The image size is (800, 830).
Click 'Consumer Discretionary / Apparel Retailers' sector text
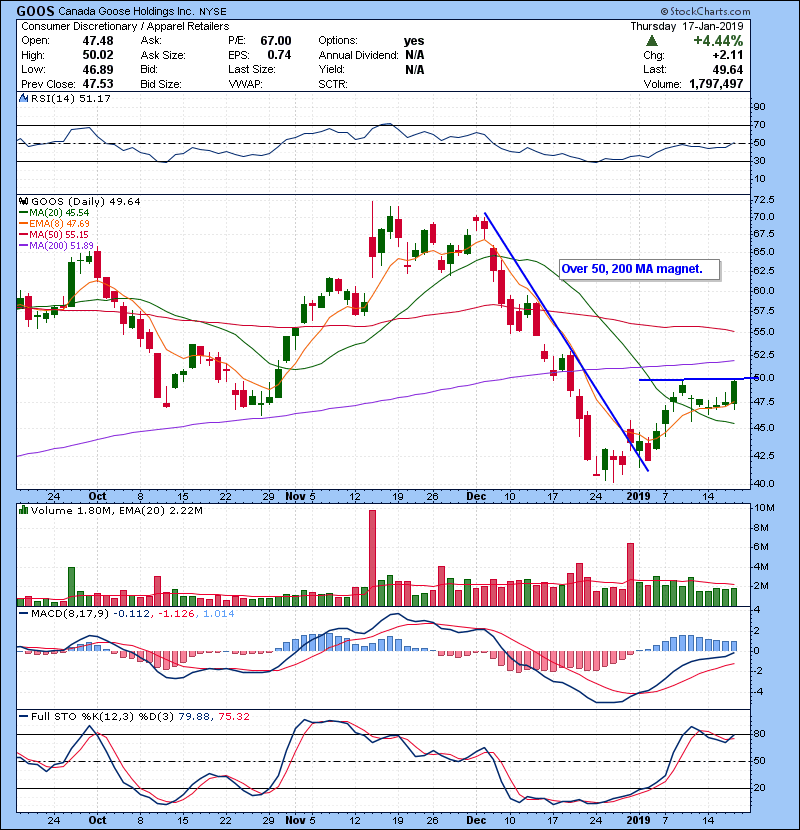125,26
